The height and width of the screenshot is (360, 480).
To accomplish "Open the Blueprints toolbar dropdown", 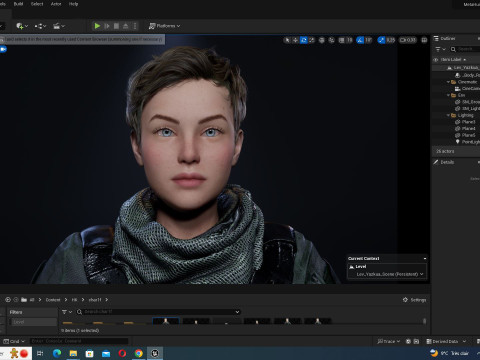I will point(40,26).
